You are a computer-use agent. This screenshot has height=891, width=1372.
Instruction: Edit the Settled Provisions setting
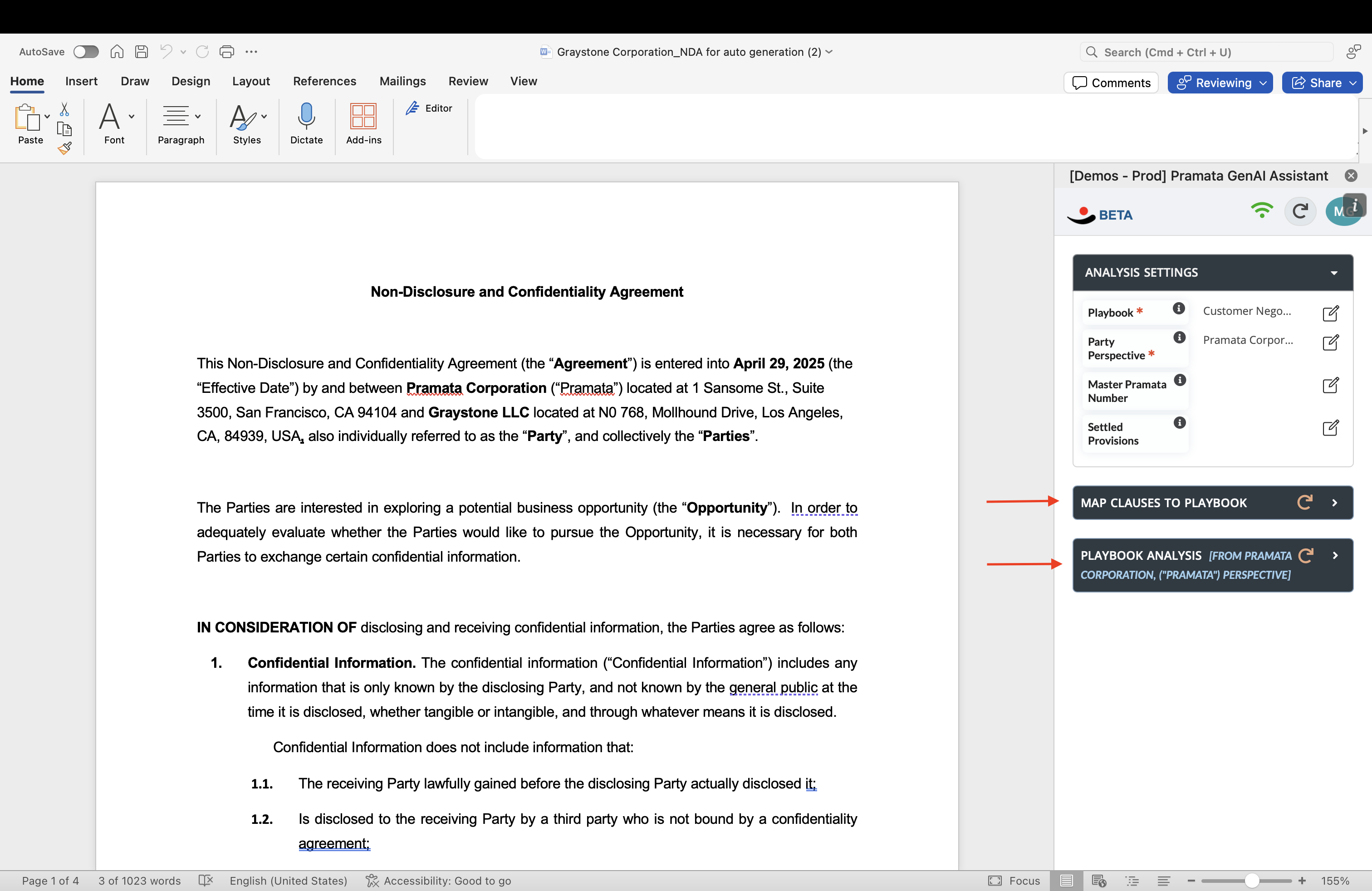(1331, 428)
